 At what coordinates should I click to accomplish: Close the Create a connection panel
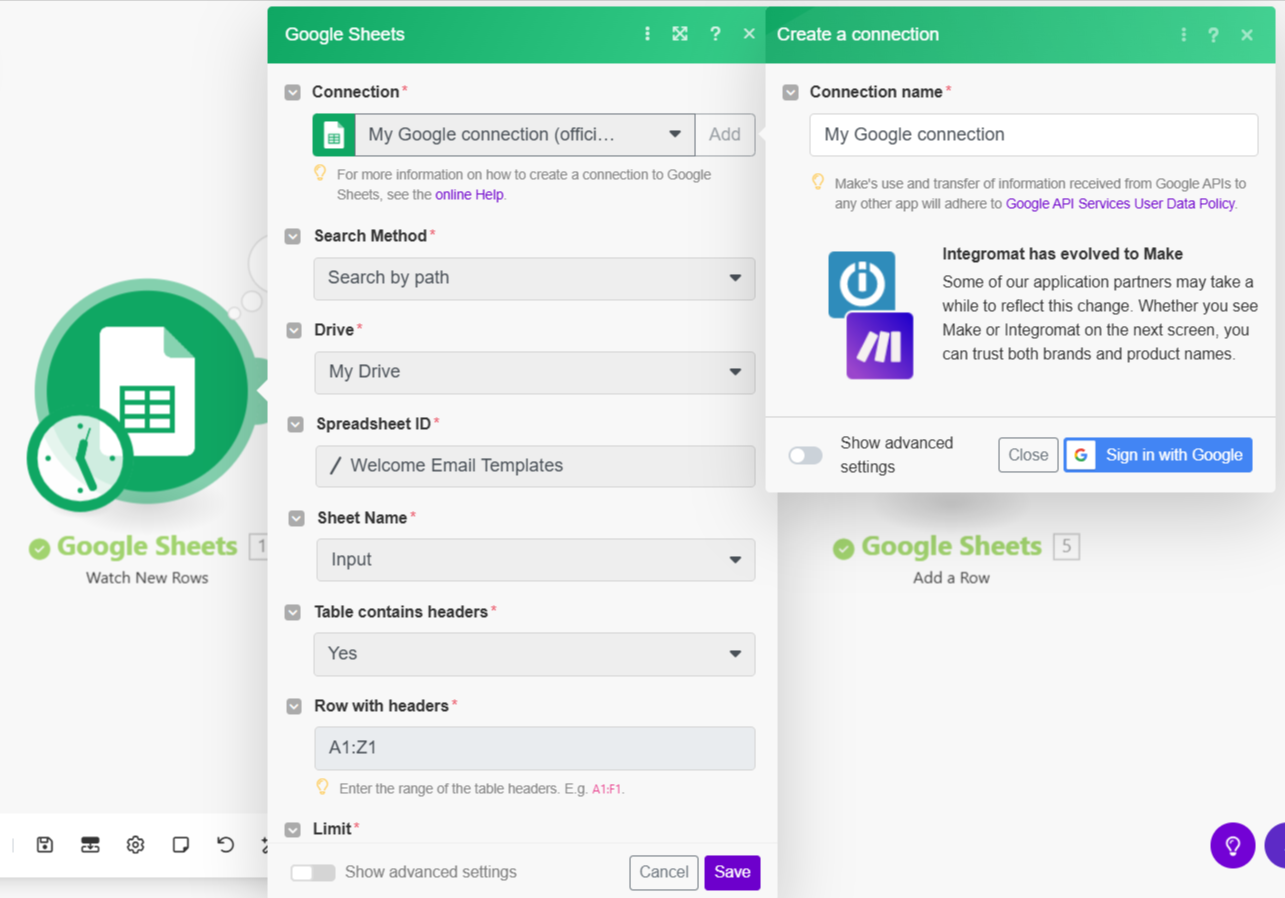(1247, 34)
